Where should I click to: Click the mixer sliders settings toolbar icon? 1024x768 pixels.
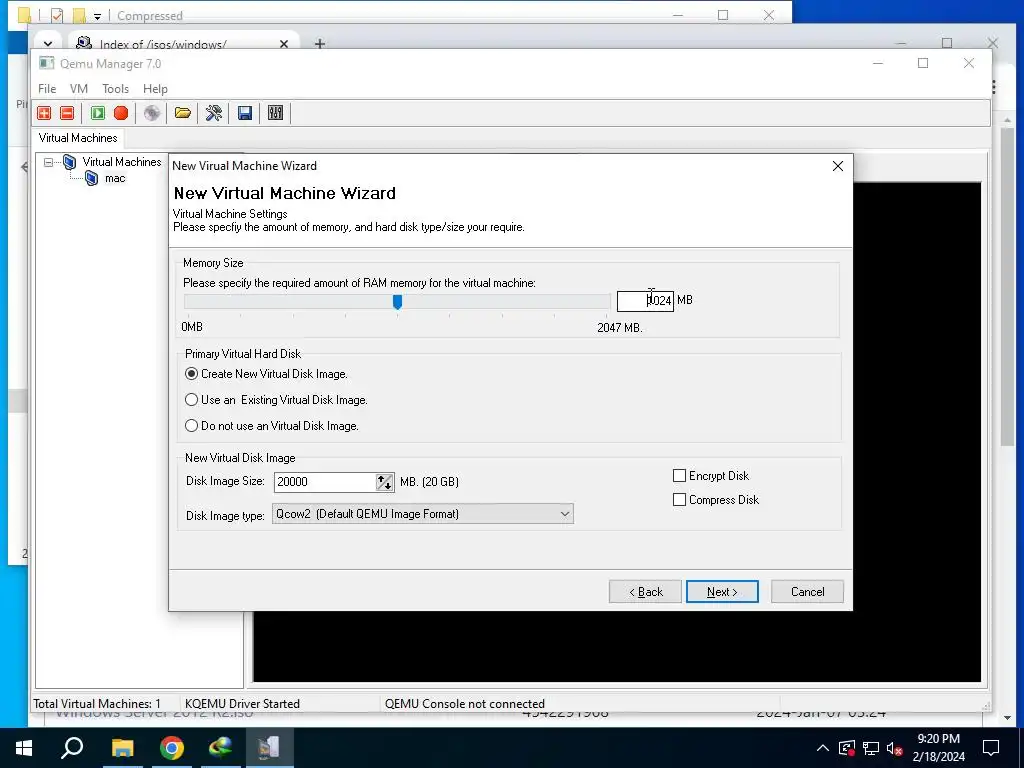coord(276,113)
